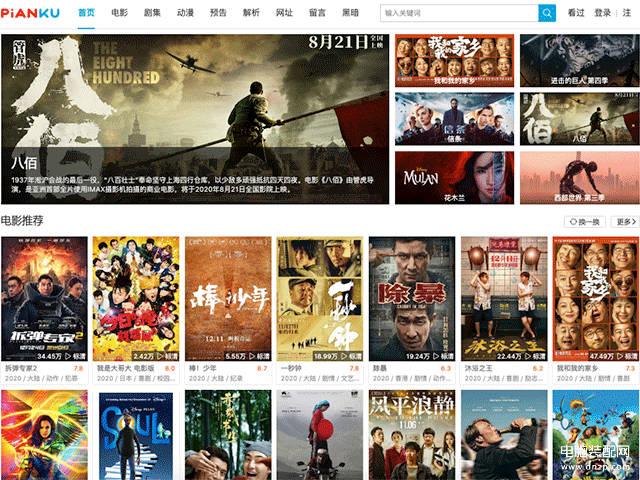Open the 首页 home tab
640x480 pixels.
click(x=86, y=13)
